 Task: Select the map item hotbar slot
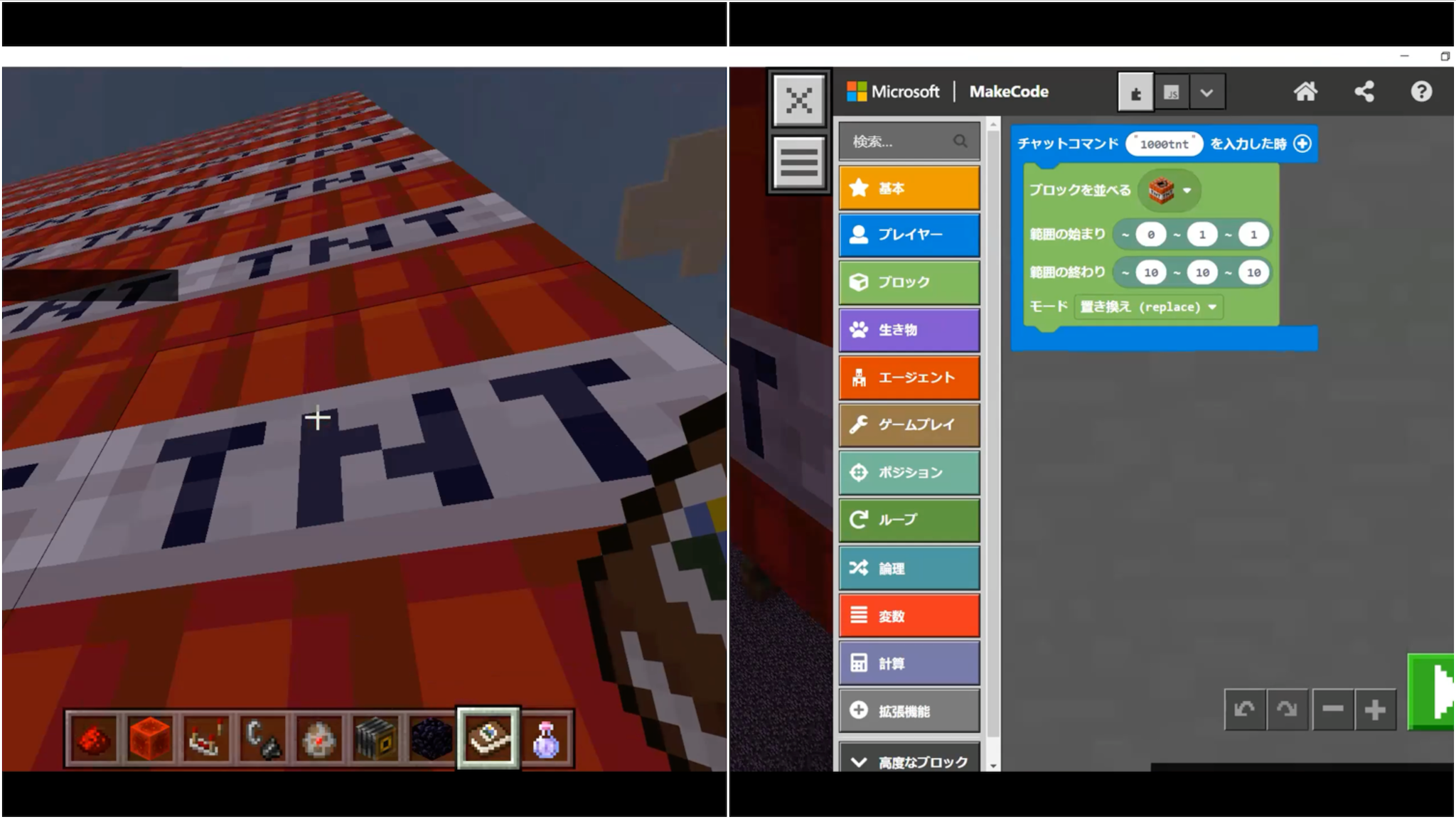coord(488,739)
